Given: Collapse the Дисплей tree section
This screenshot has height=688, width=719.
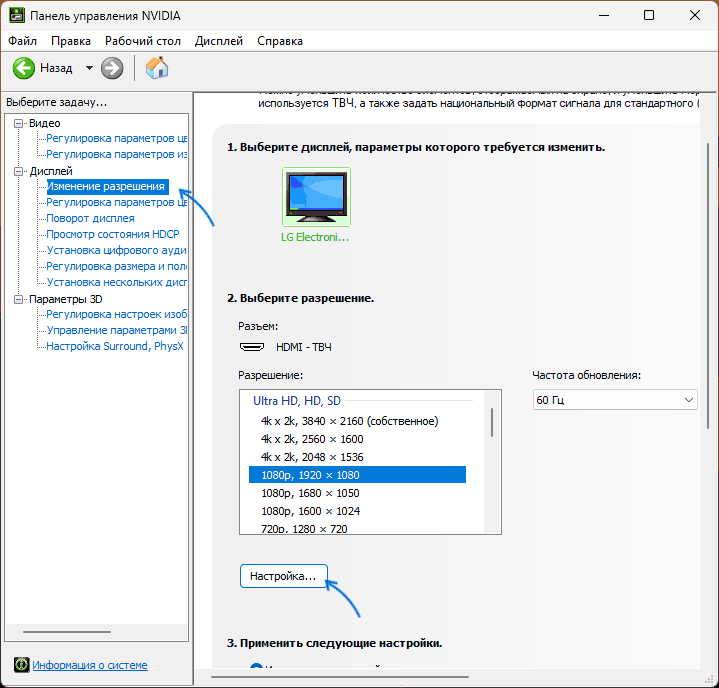Looking at the screenshot, I should click(20, 171).
